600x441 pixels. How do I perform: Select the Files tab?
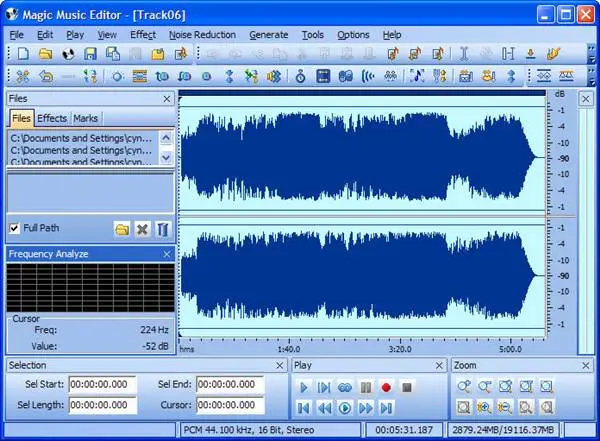tap(21, 118)
